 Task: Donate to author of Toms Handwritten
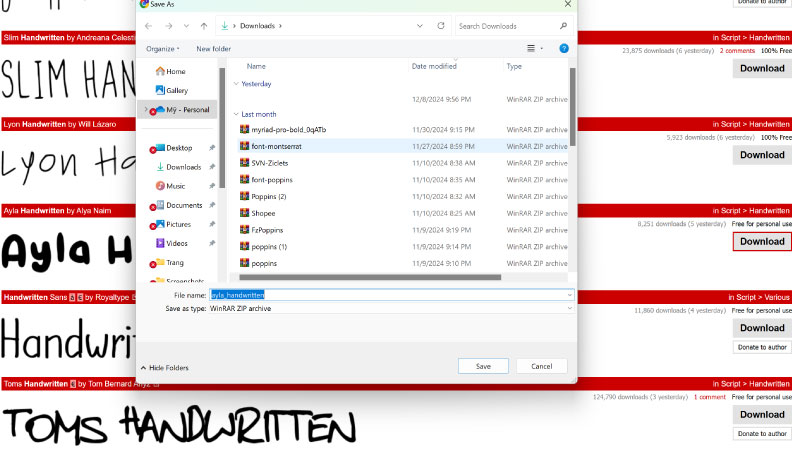click(762, 434)
